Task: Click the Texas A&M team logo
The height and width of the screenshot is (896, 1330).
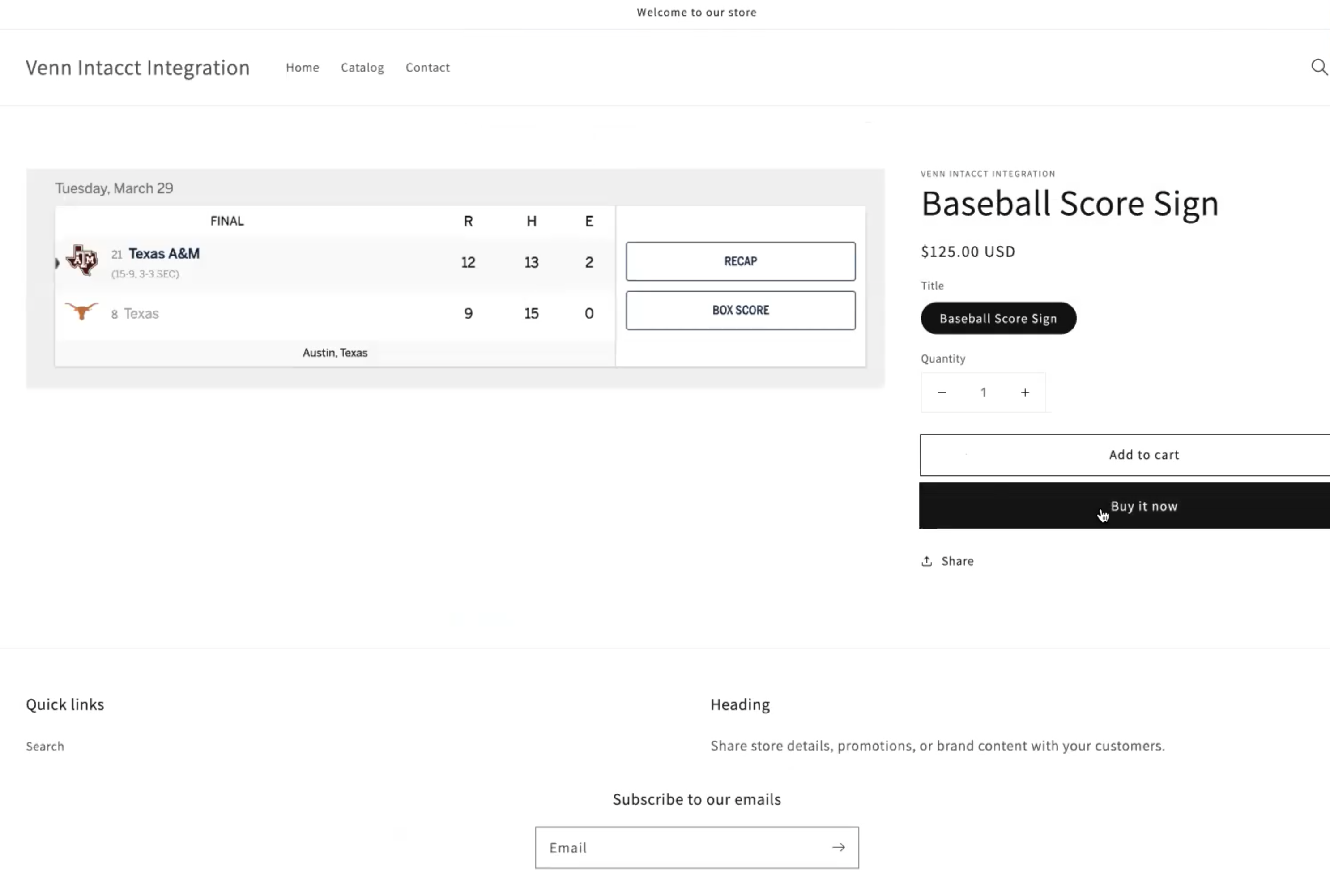Action: point(82,260)
